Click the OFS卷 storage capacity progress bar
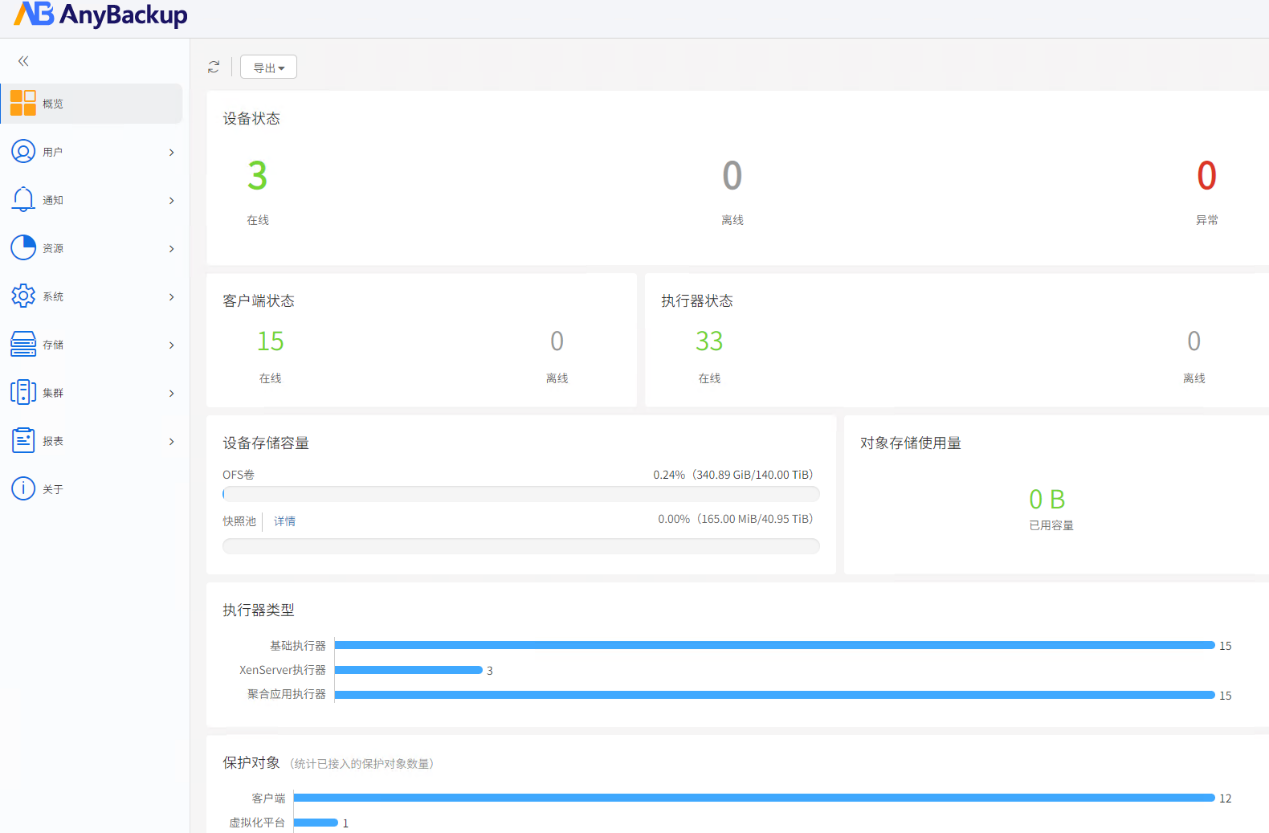 (x=520, y=494)
